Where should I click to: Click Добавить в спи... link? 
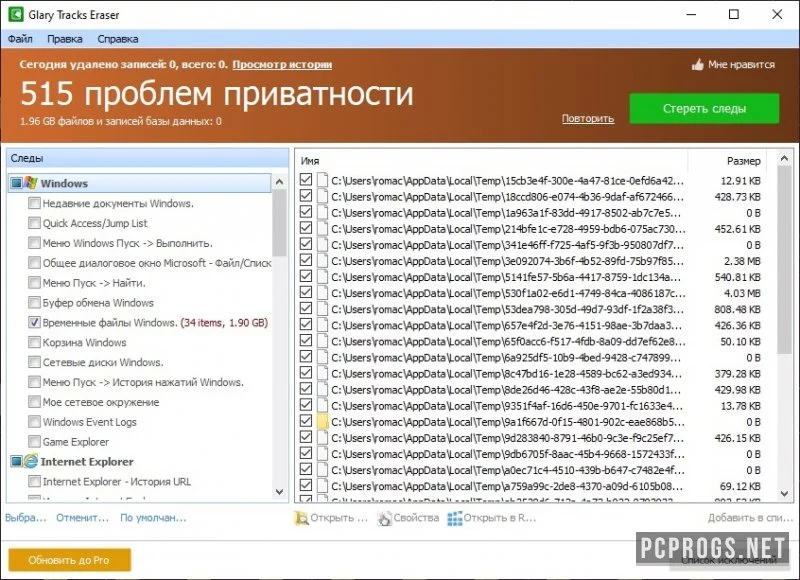click(x=750, y=518)
